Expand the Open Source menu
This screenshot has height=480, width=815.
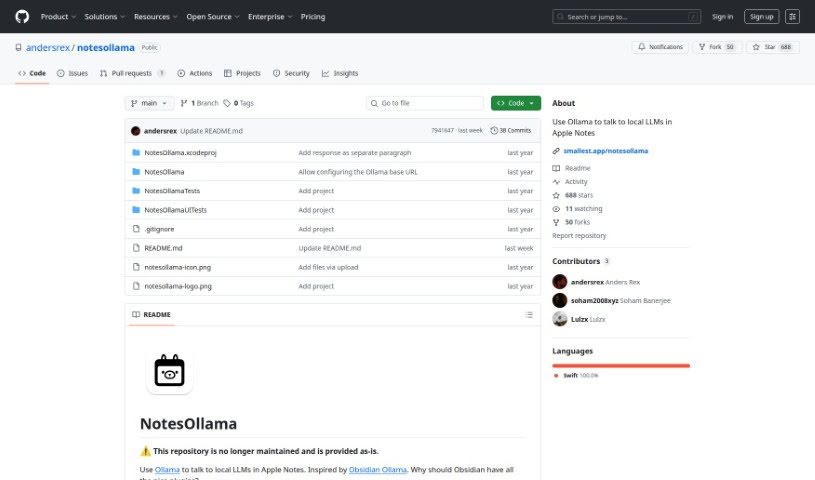[x=213, y=17]
